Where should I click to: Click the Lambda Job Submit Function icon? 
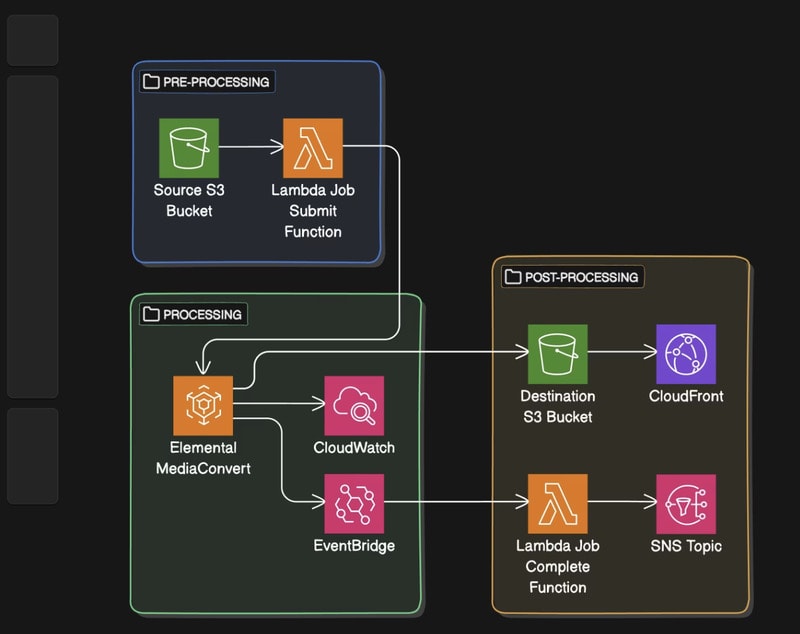pos(313,148)
